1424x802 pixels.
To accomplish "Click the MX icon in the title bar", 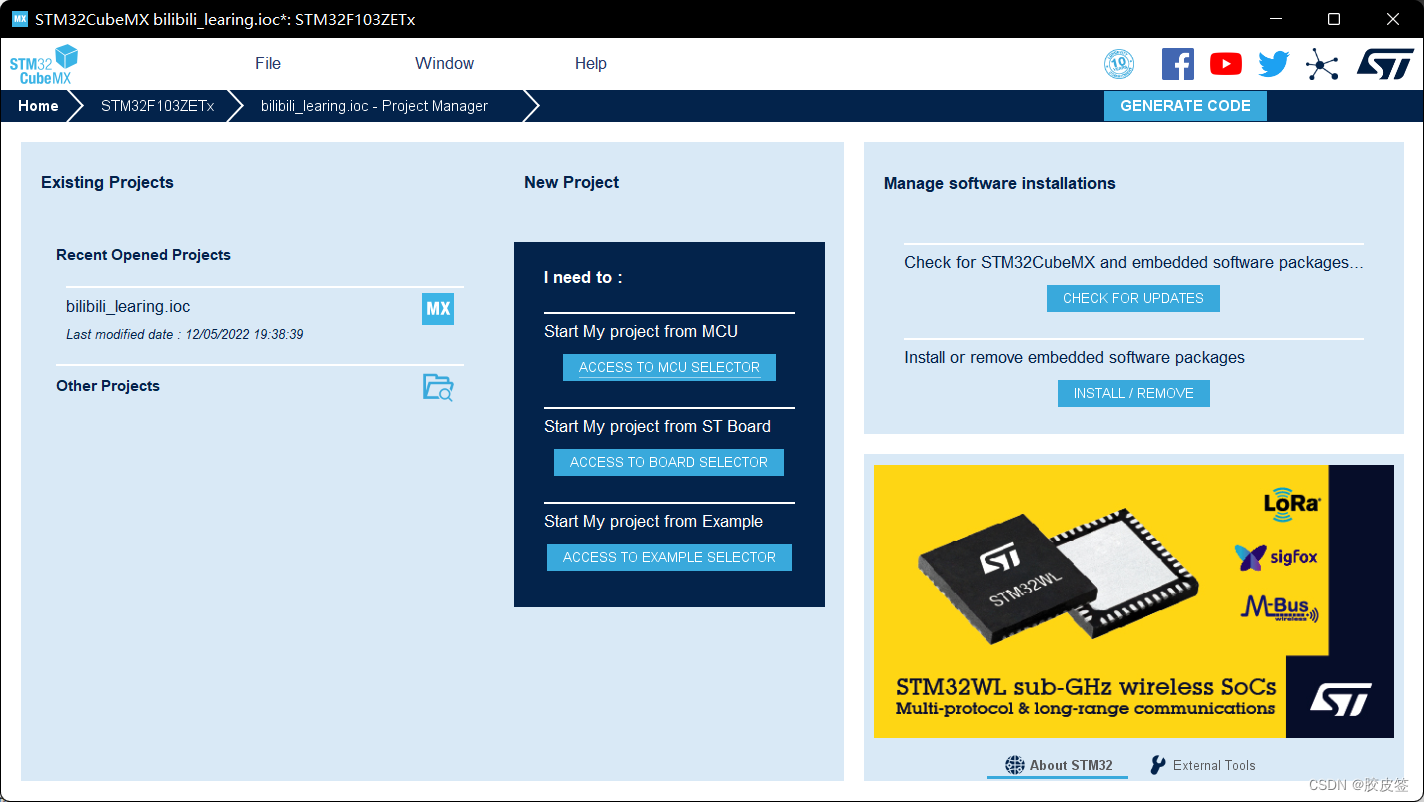I will tap(19, 19).
